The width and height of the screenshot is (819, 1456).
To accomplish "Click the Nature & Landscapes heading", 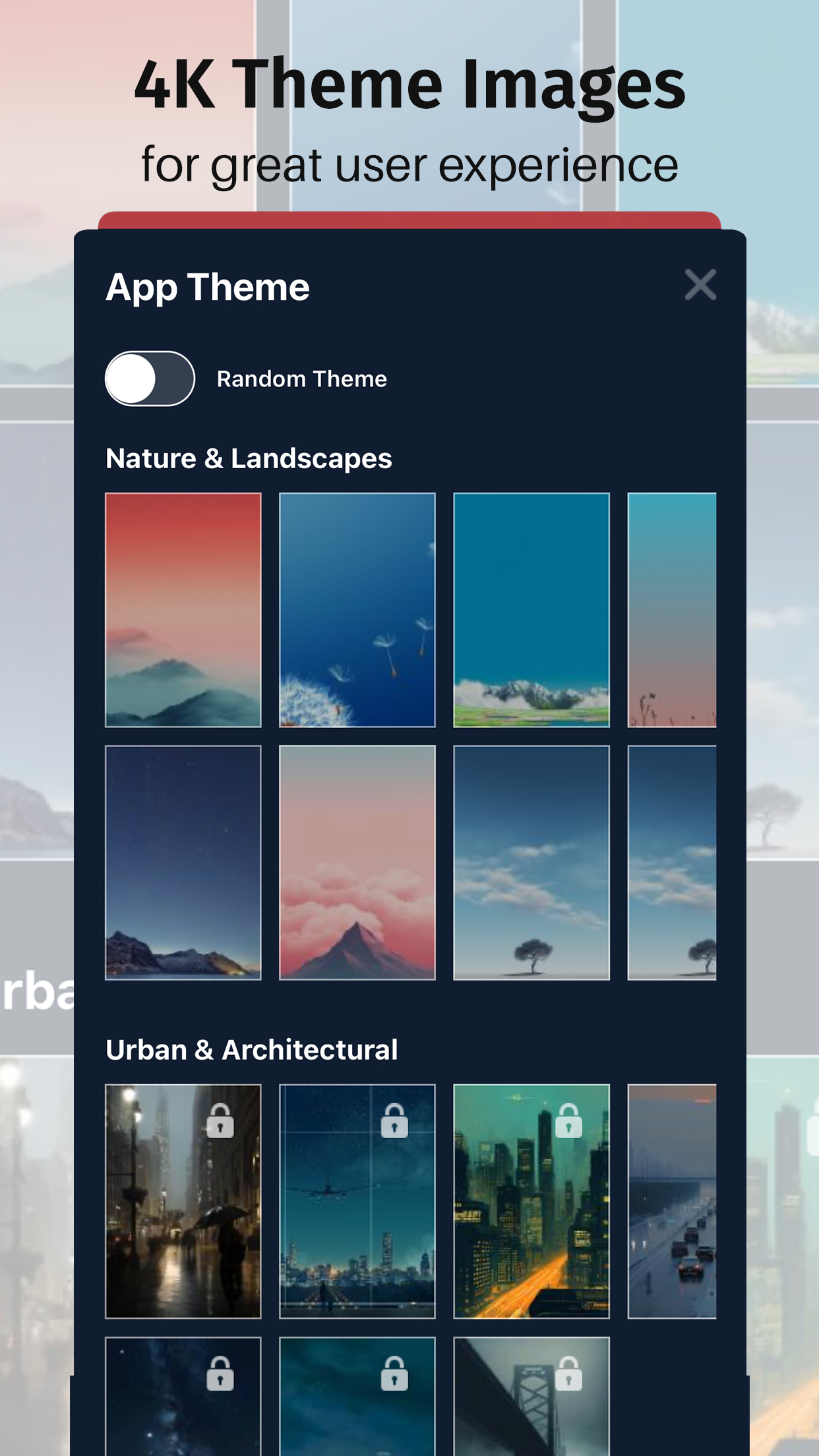I will coord(249,458).
